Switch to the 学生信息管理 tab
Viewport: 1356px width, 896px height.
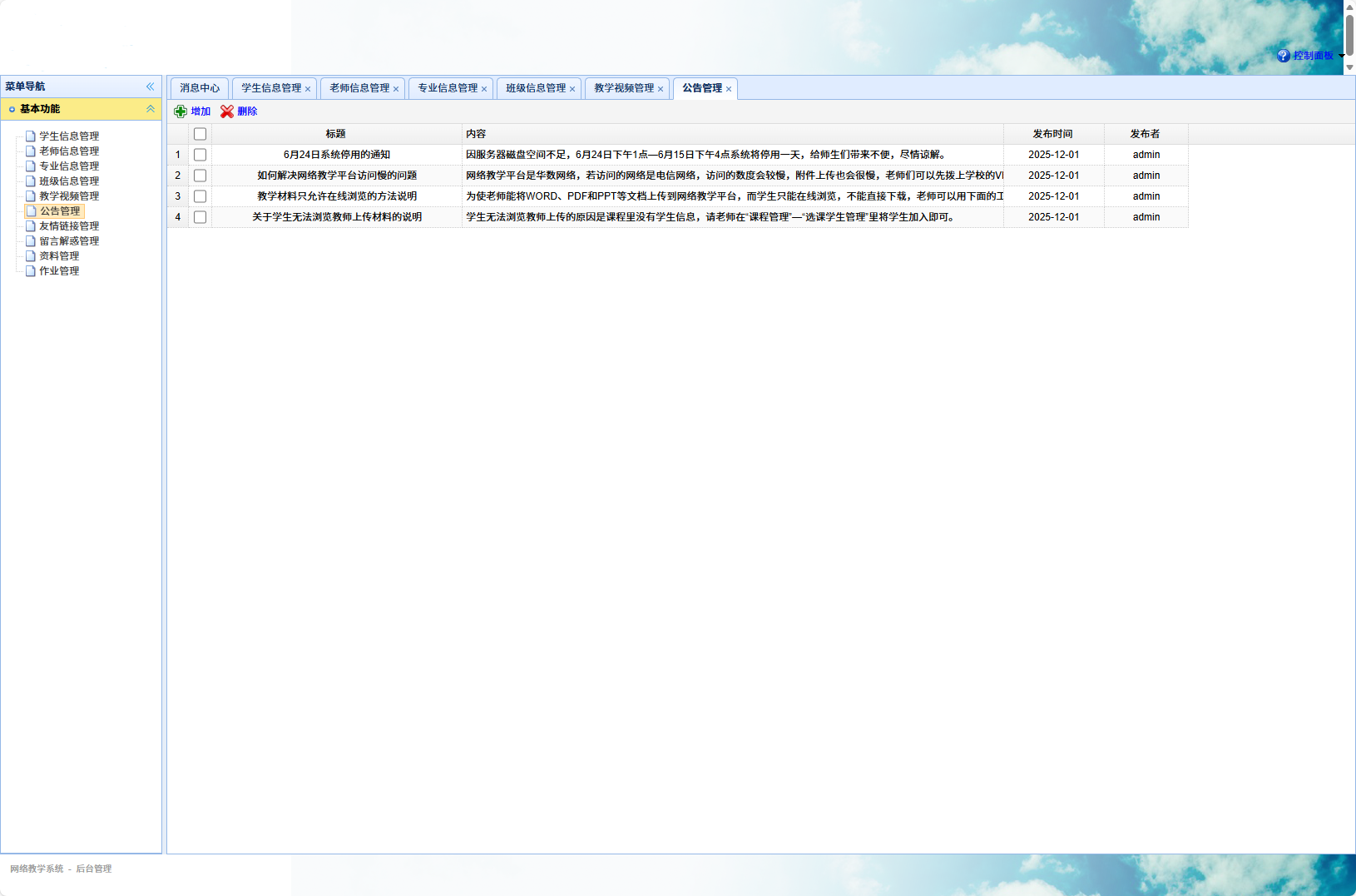pos(271,88)
